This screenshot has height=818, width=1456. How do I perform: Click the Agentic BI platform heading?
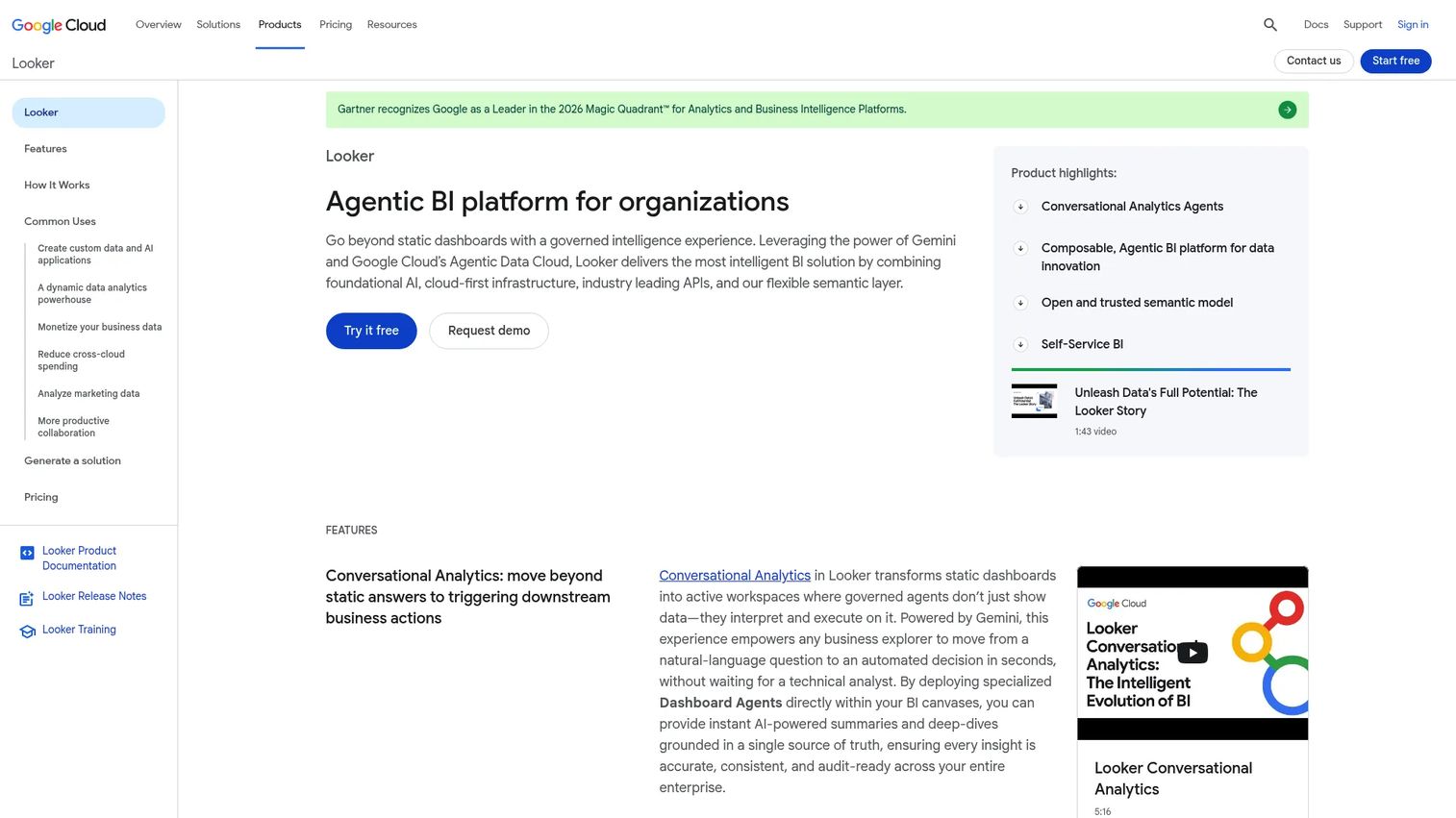[557, 202]
